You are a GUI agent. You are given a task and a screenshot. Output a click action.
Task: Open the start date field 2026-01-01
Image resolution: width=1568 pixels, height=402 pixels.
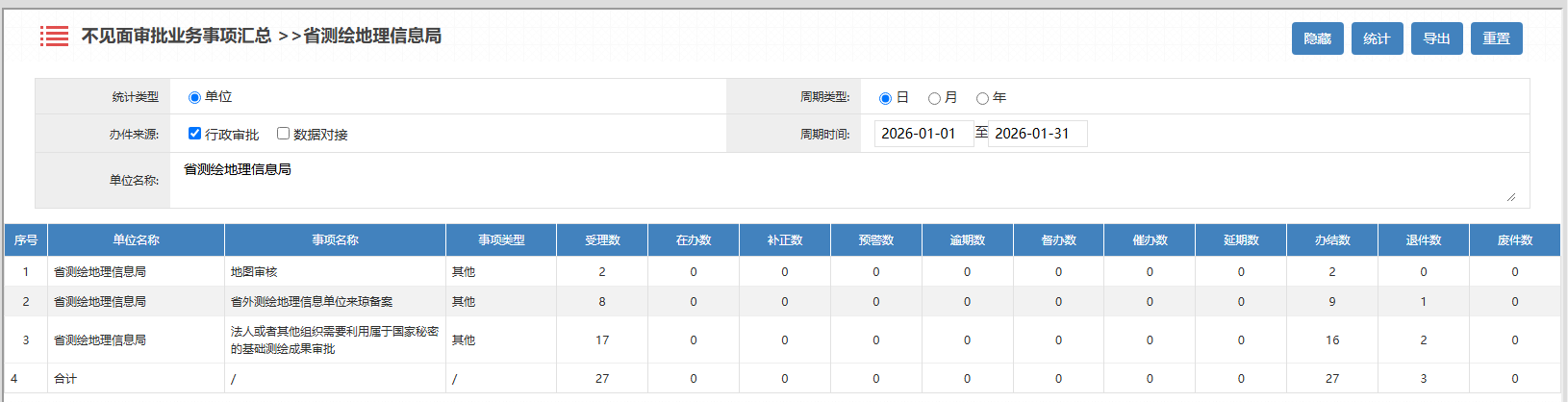923,134
